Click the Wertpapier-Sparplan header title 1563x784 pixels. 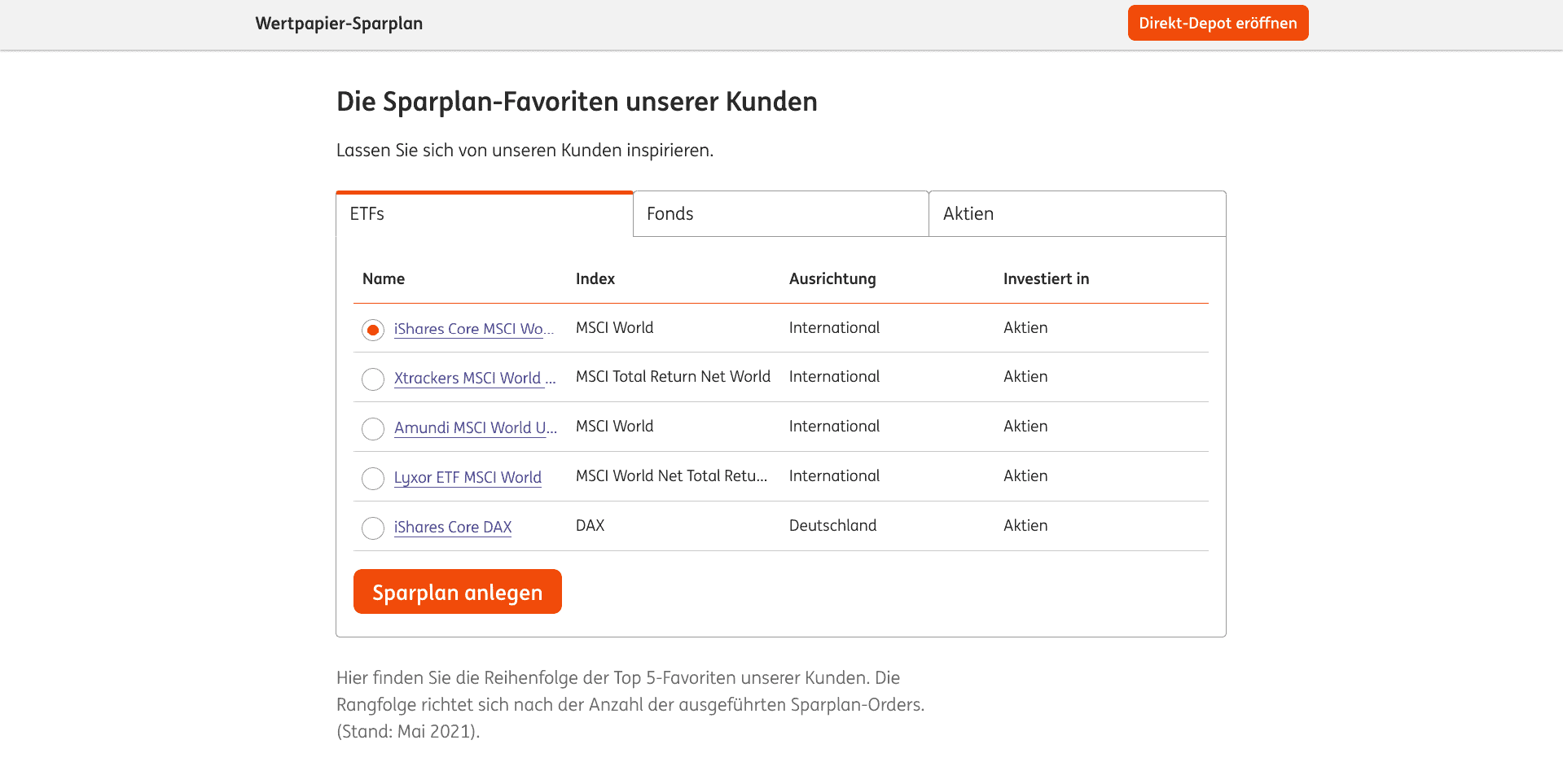[x=339, y=24]
